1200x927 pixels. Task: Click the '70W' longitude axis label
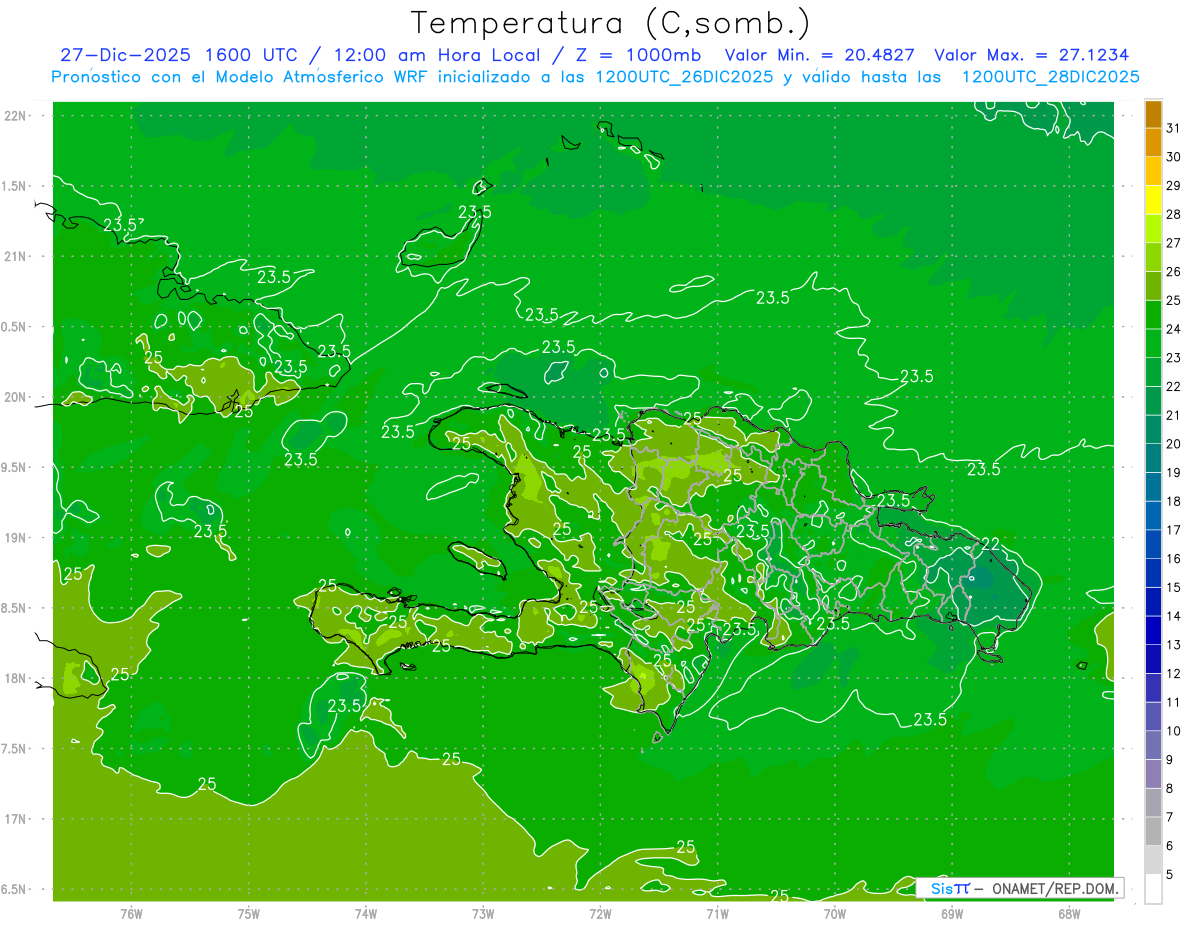click(835, 913)
